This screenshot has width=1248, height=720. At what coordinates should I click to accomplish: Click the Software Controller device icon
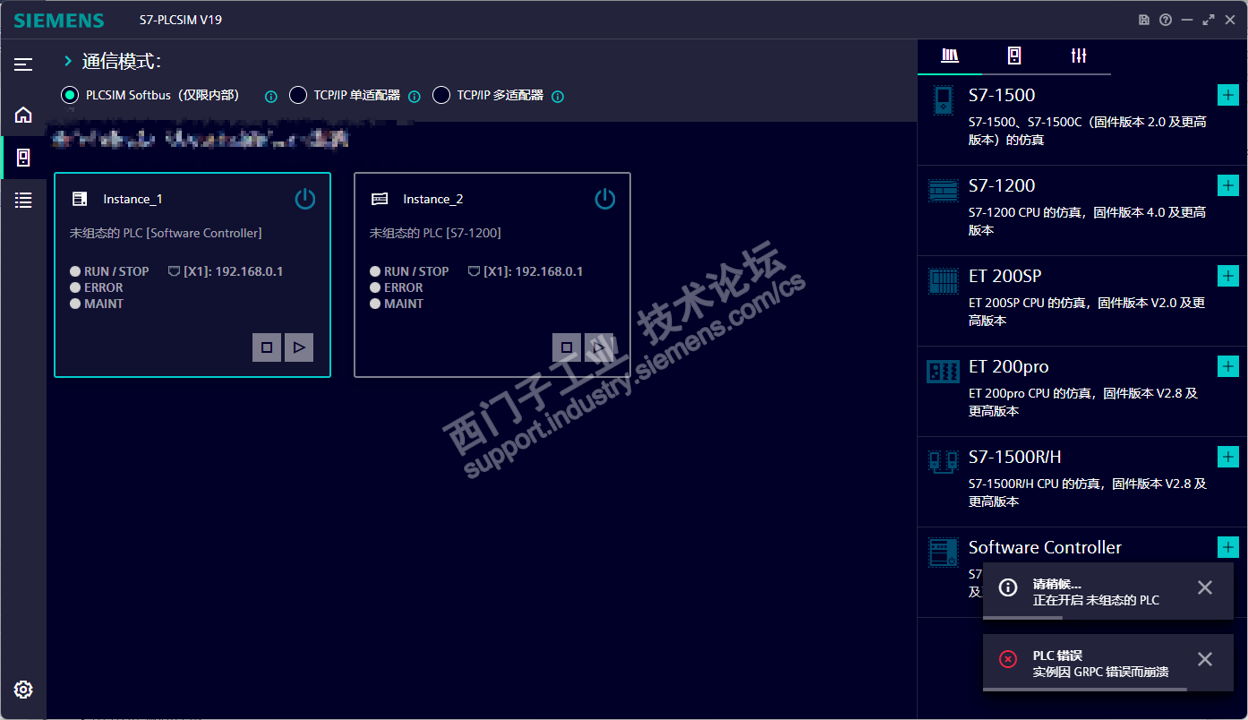[x=943, y=552]
